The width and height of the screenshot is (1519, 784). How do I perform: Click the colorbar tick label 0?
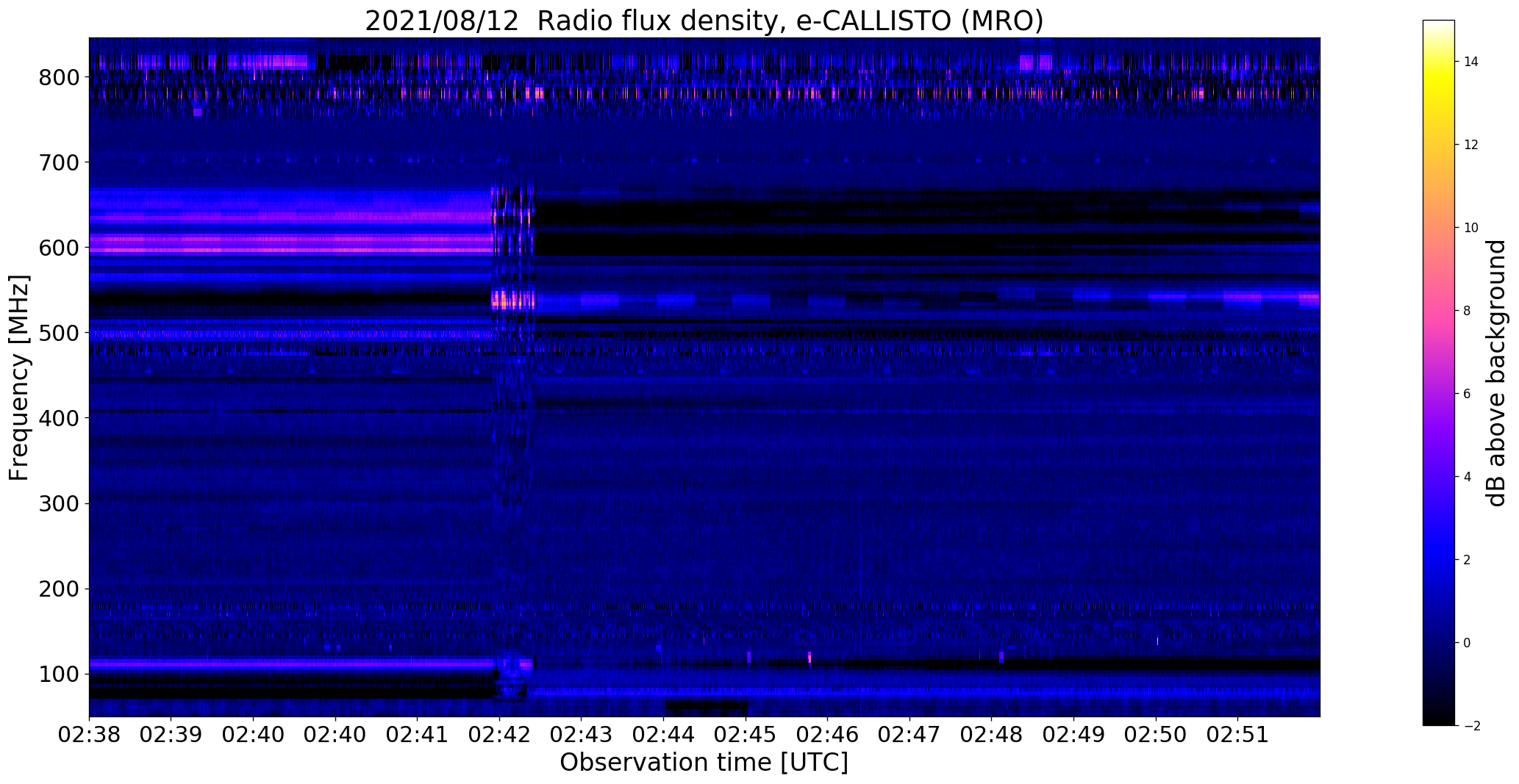(x=1468, y=643)
